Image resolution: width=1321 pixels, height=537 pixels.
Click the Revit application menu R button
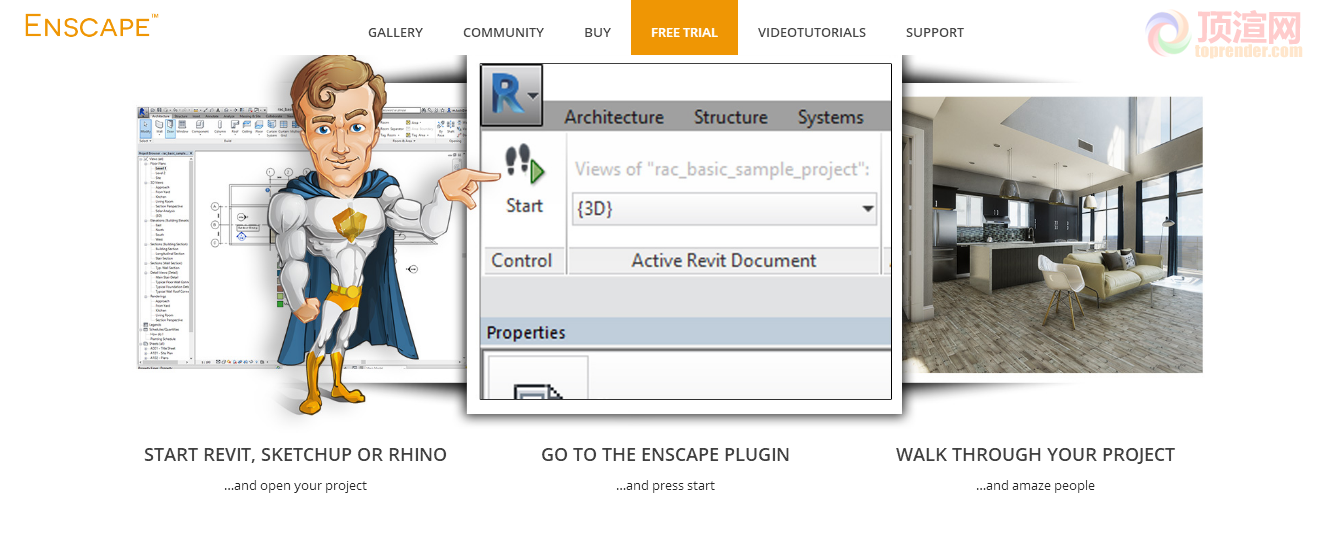click(511, 96)
